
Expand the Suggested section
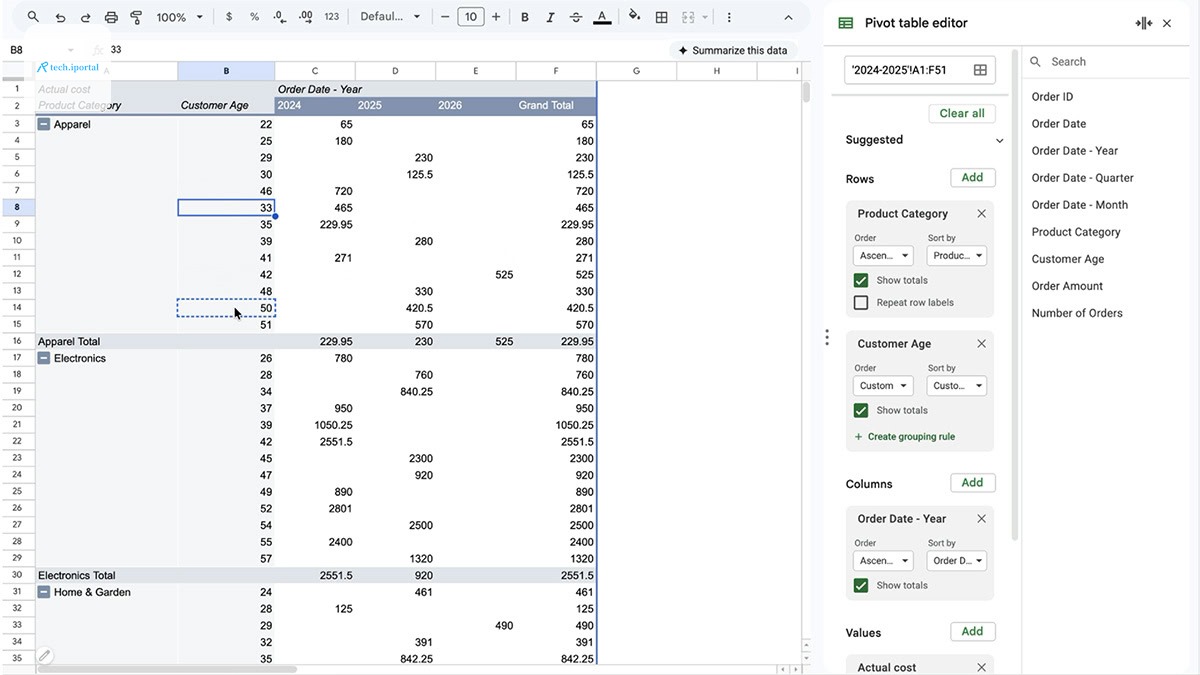point(999,141)
